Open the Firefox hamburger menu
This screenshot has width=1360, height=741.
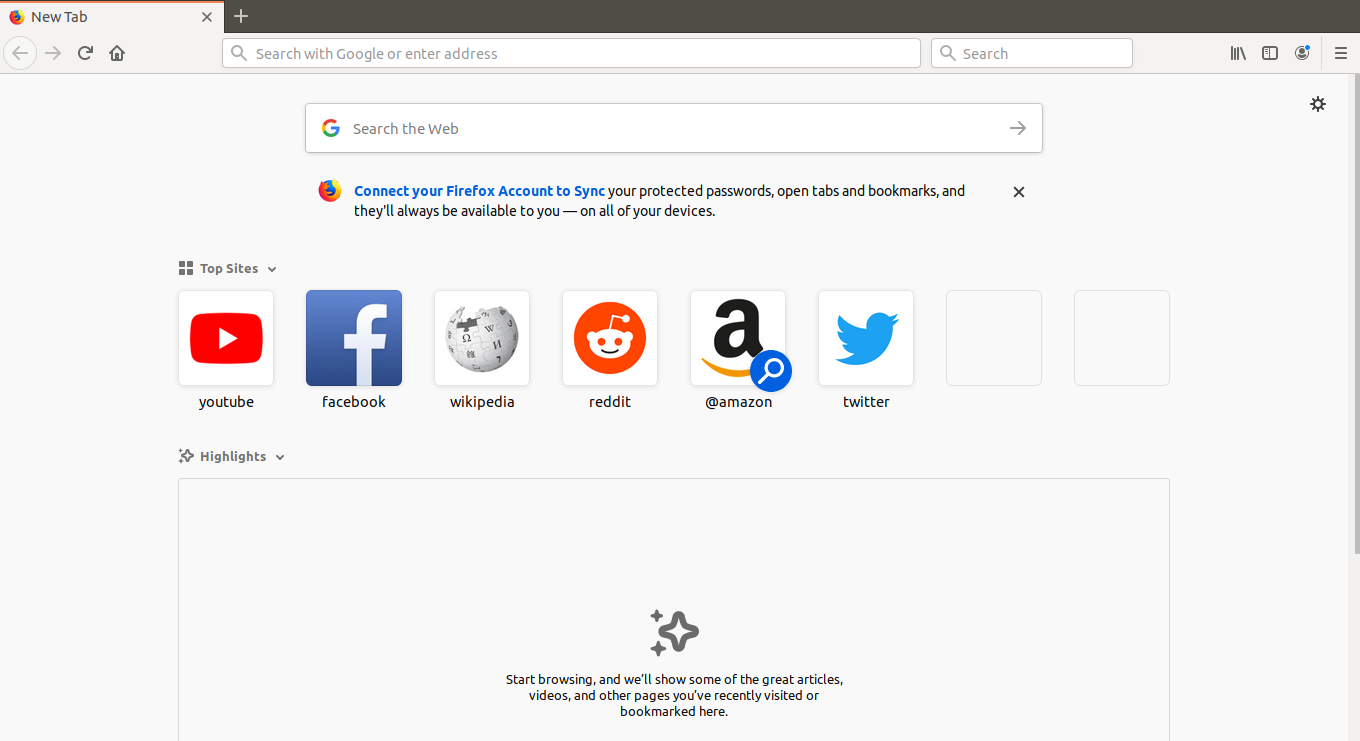pos(1340,53)
